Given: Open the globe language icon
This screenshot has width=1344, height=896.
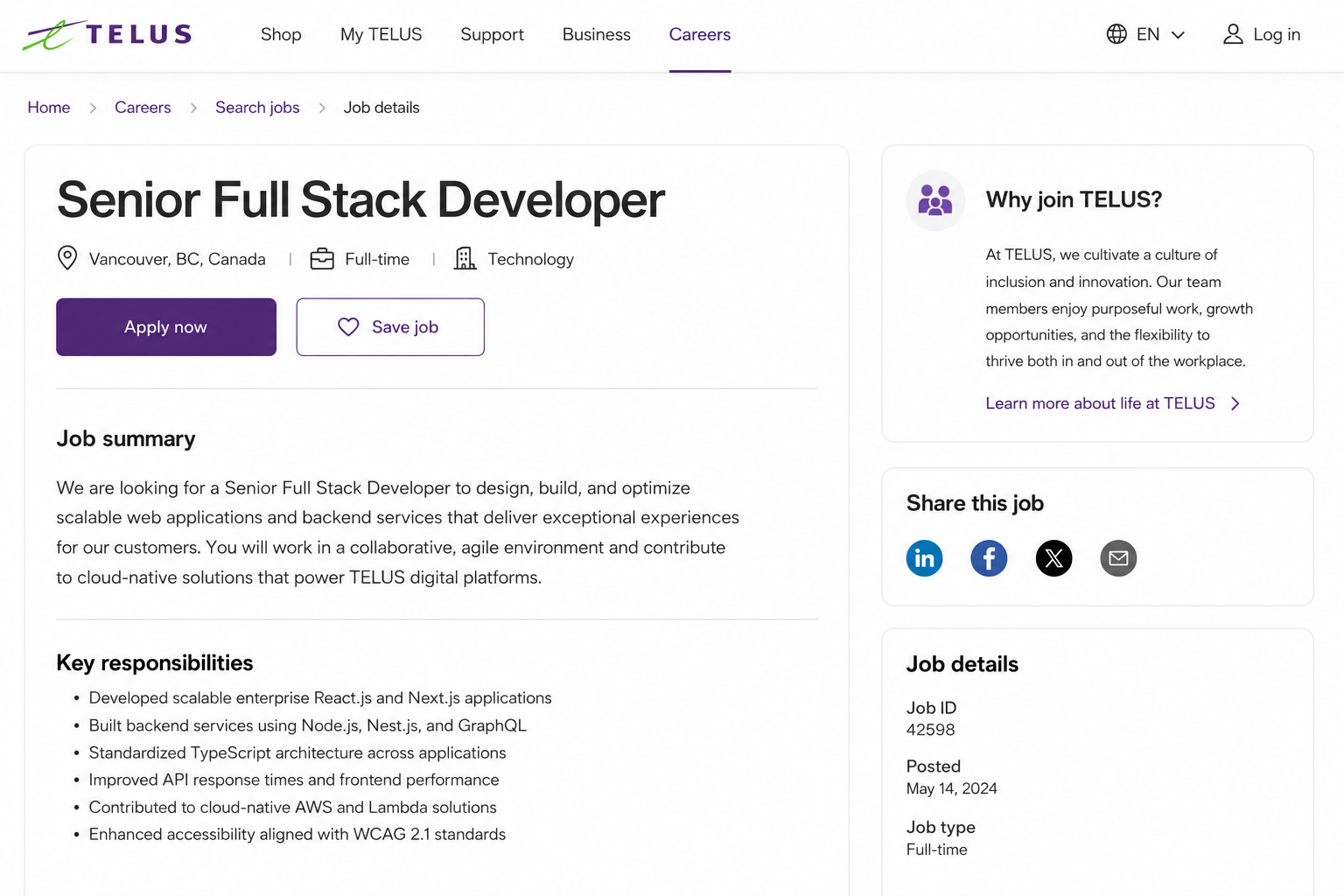Looking at the screenshot, I should pyautogui.click(x=1116, y=34).
